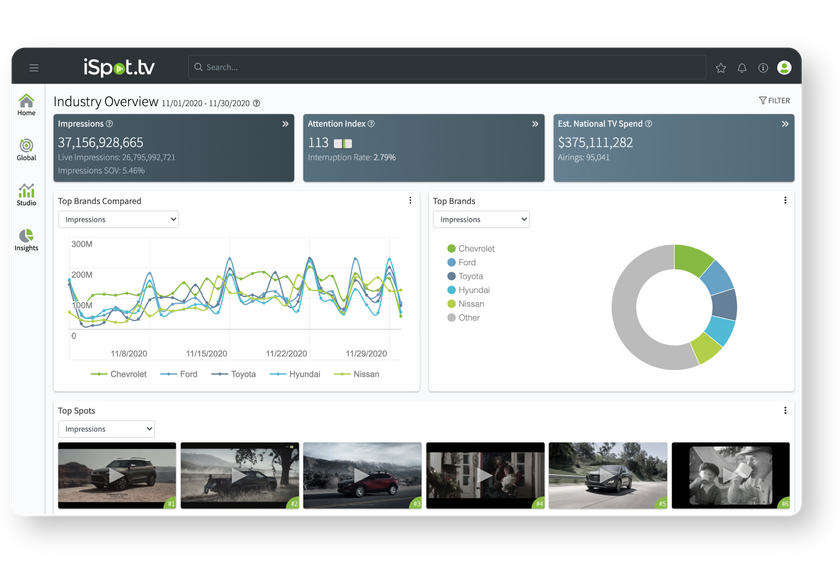Open Top Spots options kebab menu
This screenshot has width=840, height=574.
pos(785,411)
